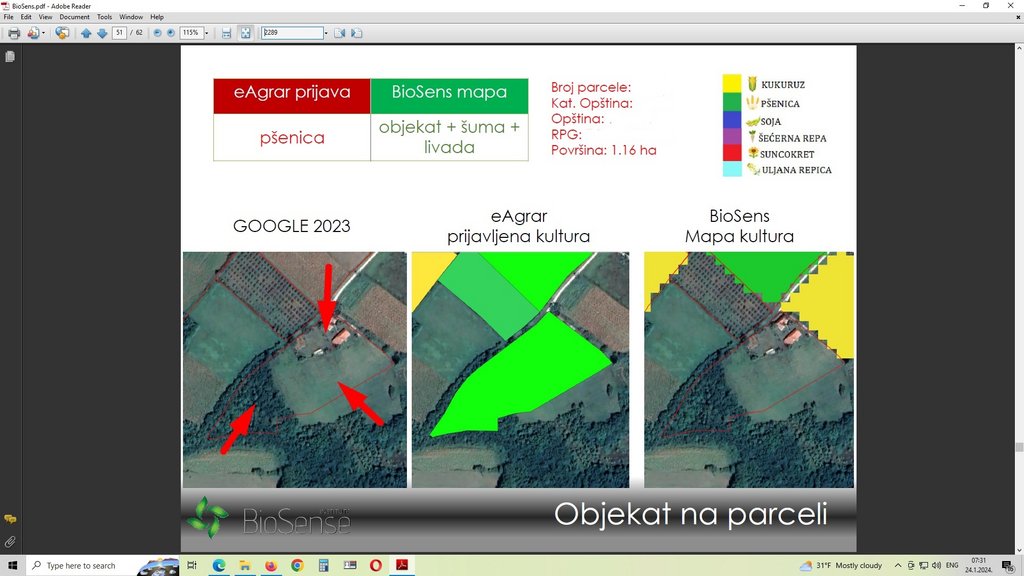
Task: Open the share review dropdown arrow
Action: (43, 33)
